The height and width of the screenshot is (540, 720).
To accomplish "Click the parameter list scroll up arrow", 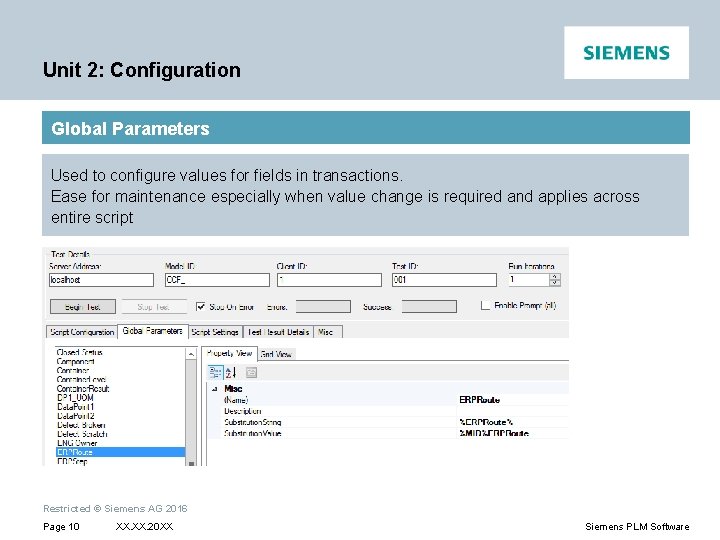I will coord(191,354).
